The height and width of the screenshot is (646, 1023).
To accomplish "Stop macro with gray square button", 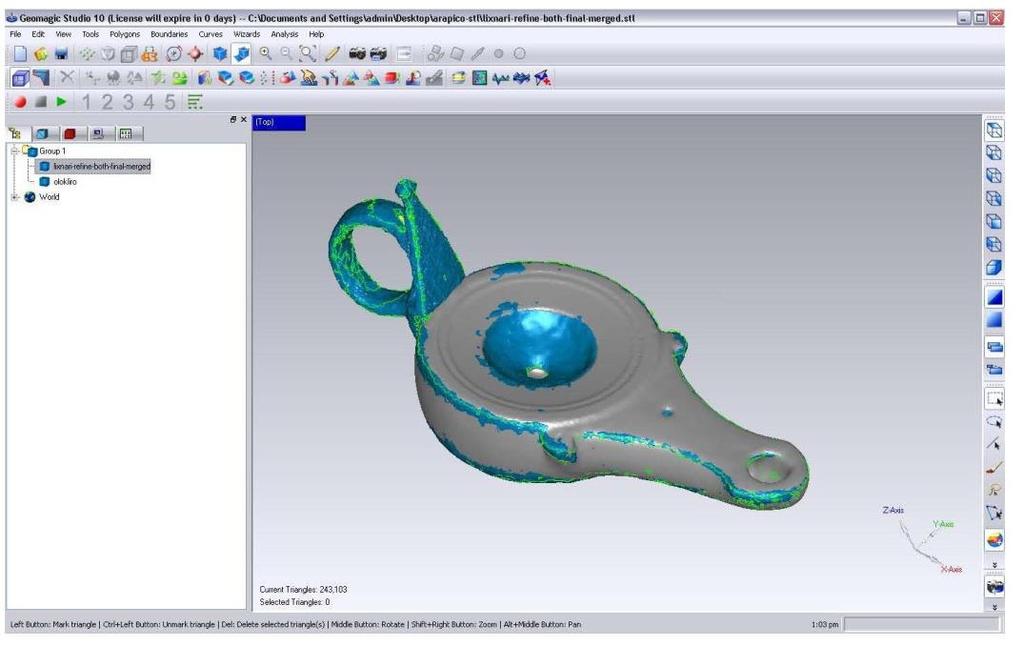I will 41,102.
